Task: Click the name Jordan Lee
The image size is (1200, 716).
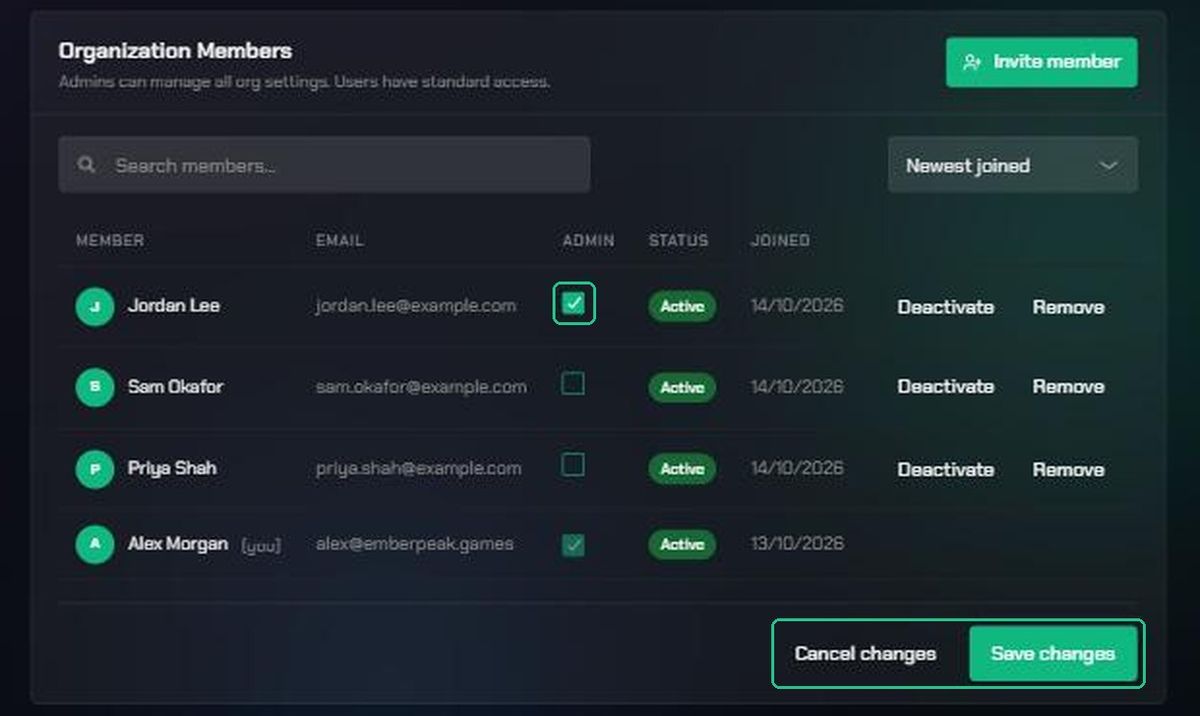Action: (174, 306)
